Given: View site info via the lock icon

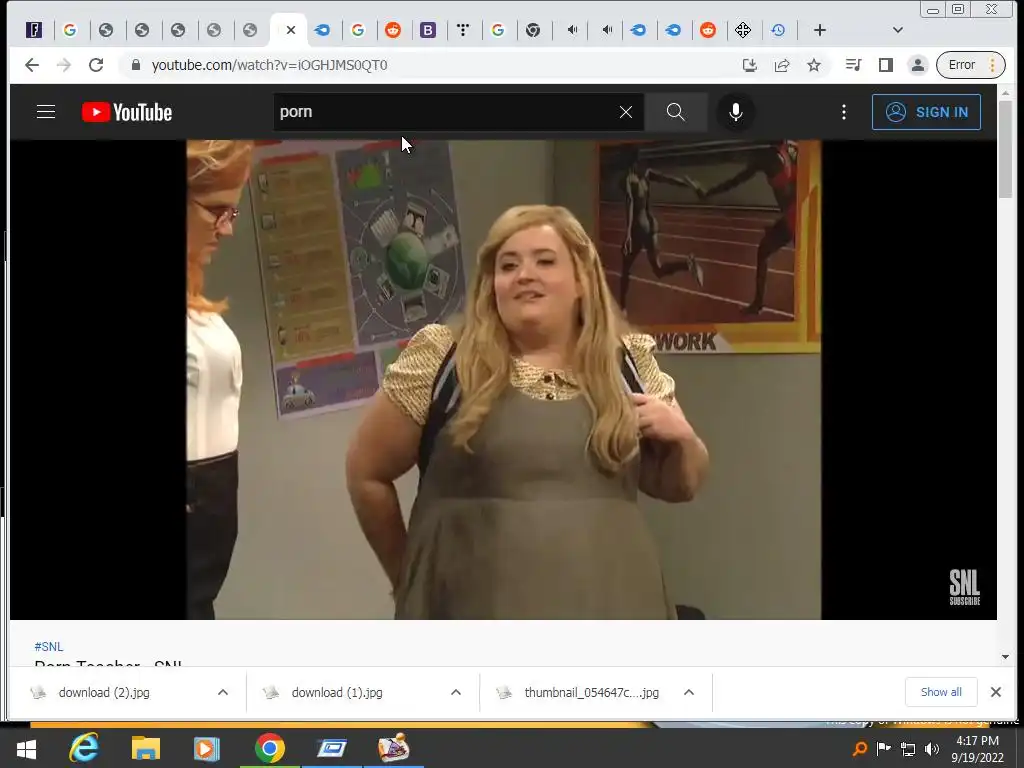Looking at the screenshot, I should pyautogui.click(x=136, y=65).
